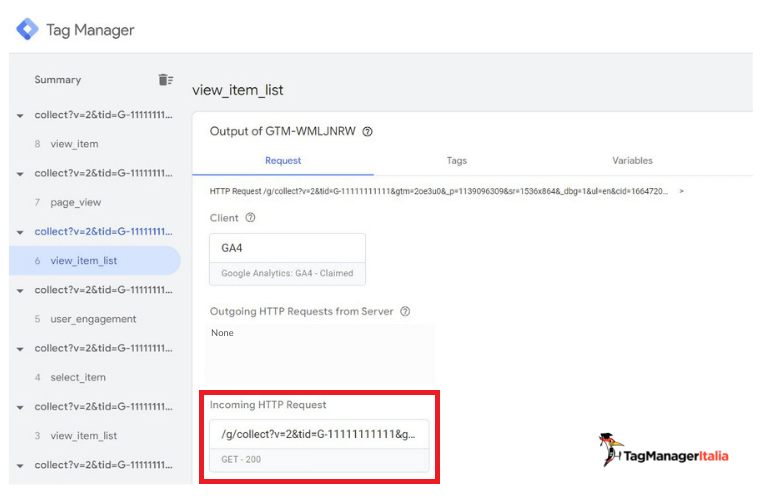
Task: Switch to the Request tab
Action: (283, 160)
